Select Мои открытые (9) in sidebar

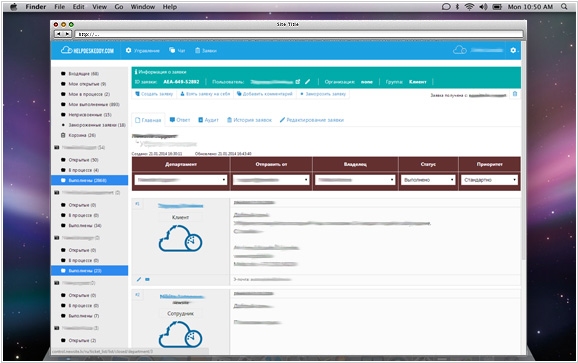pyautogui.click(x=84, y=84)
